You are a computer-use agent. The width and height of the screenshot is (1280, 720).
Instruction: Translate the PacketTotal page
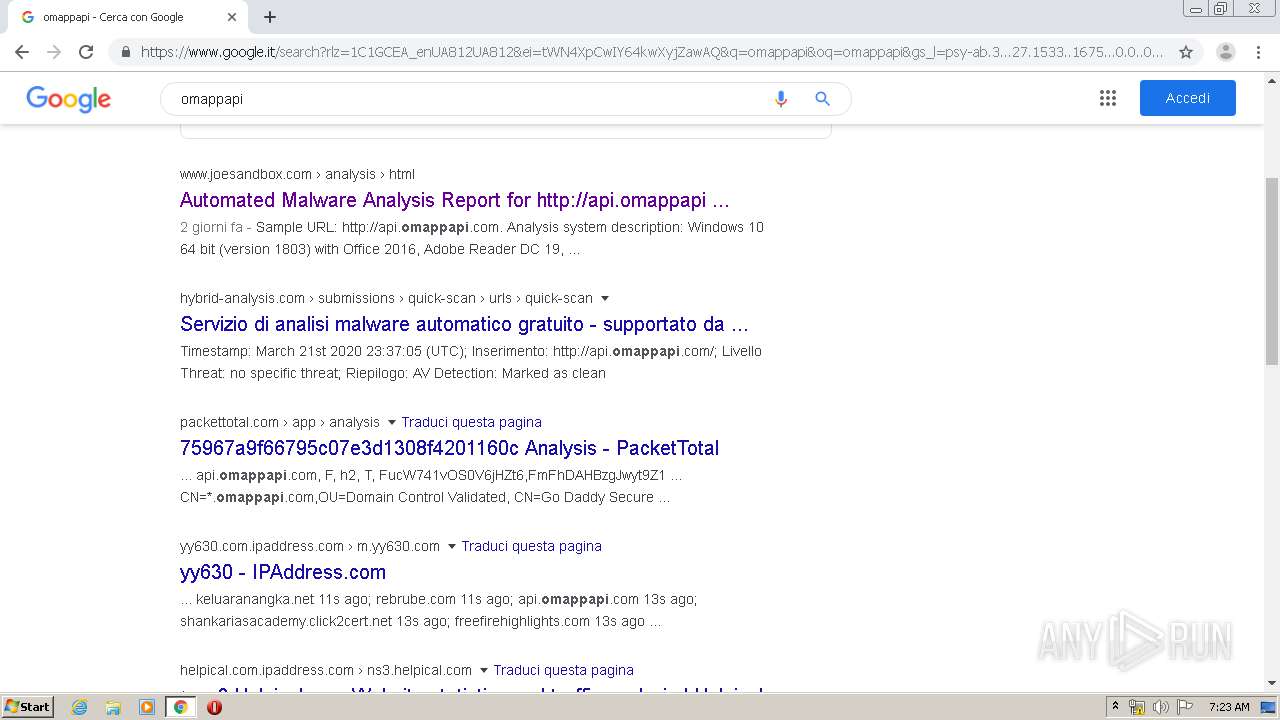(471, 422)
